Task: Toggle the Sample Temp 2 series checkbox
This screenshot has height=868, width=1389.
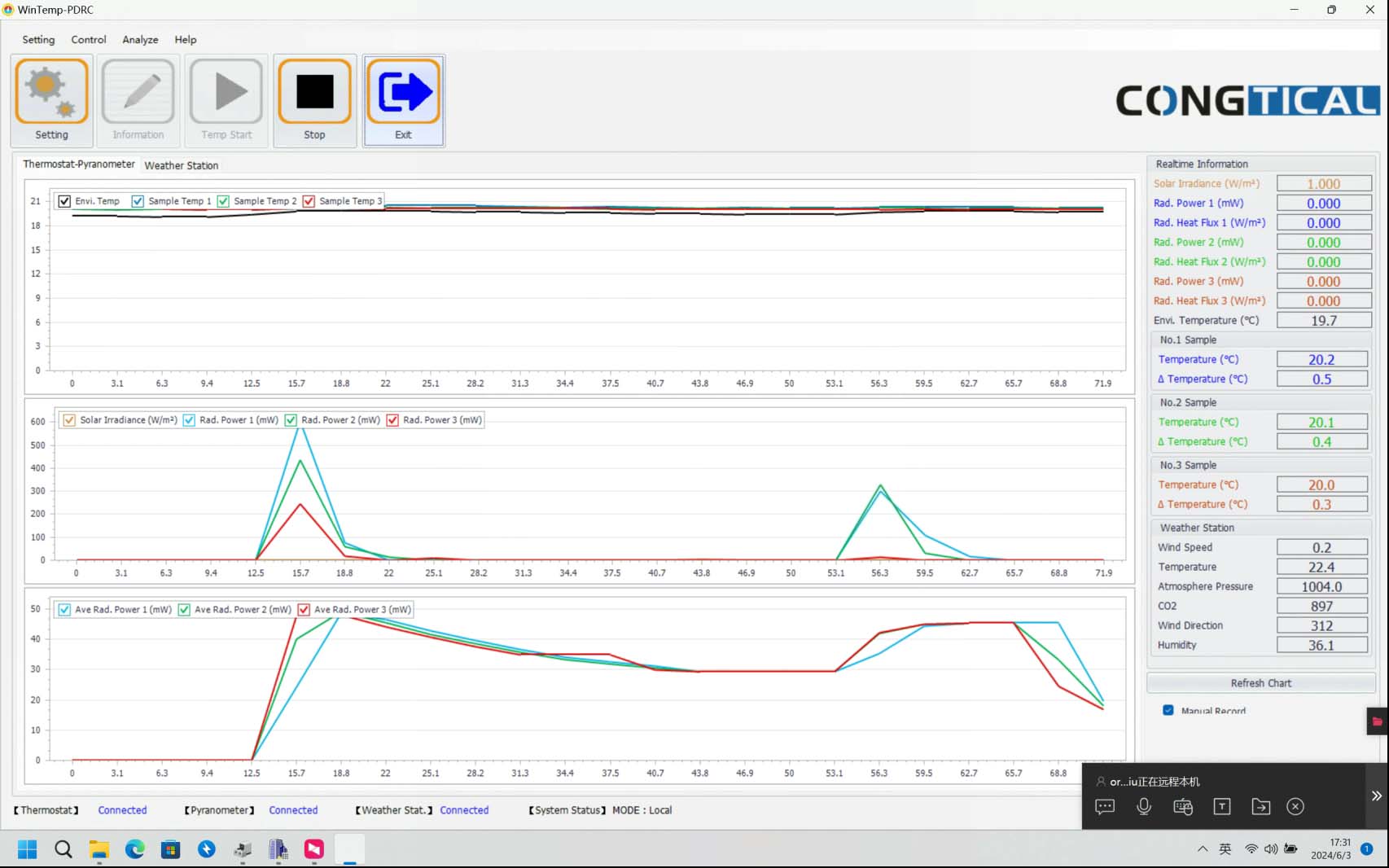Action: pos(223,201)
